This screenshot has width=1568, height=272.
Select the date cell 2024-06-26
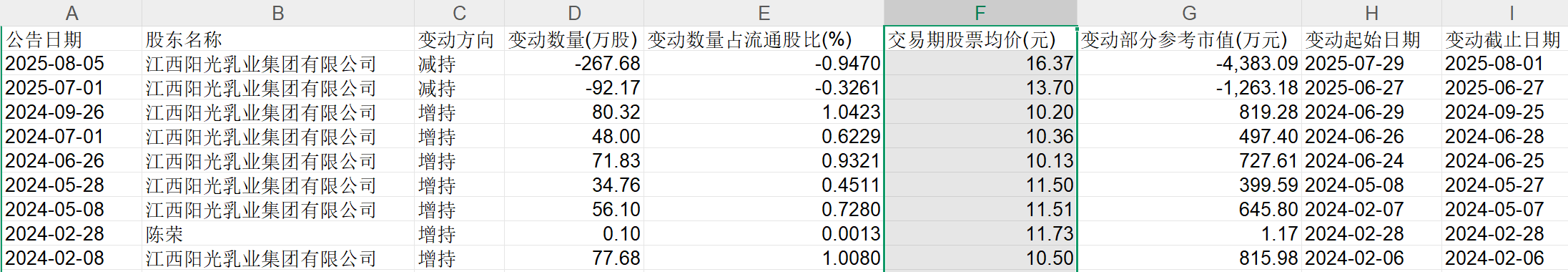point(72,161)
